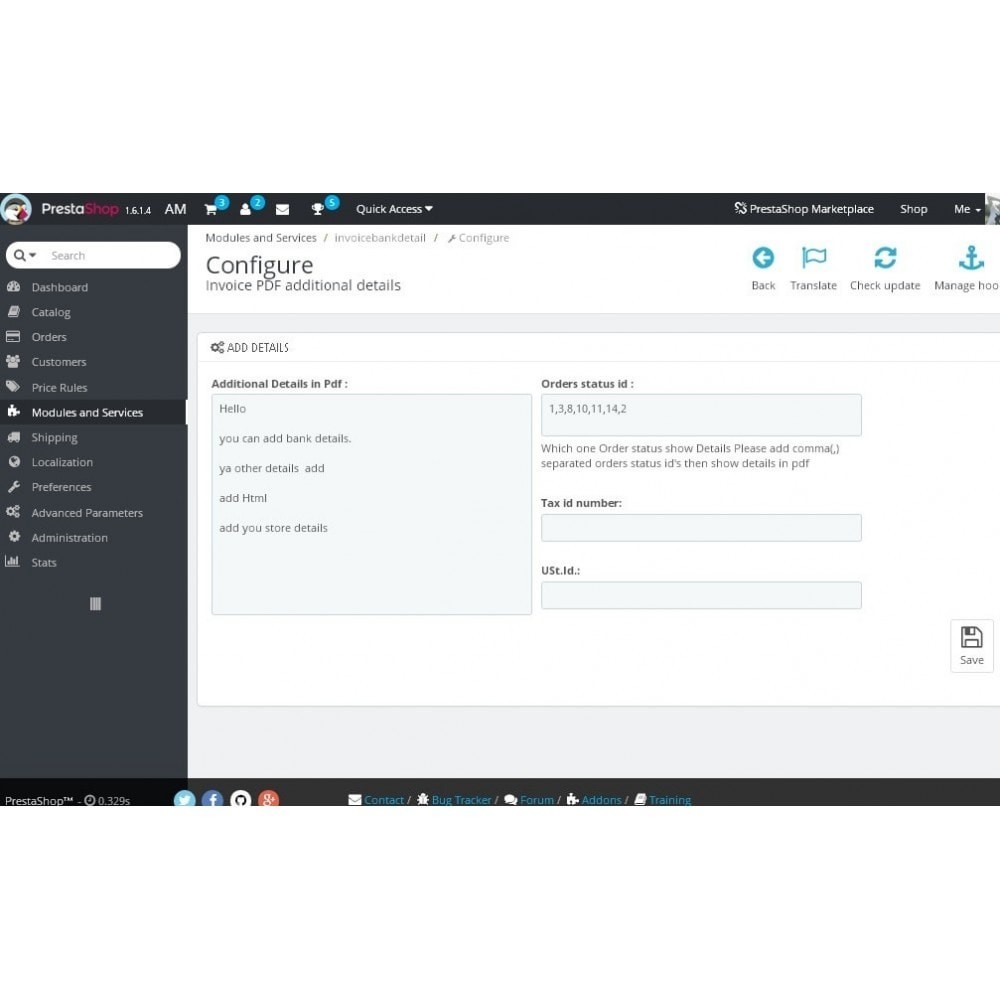Open the Training footer link
The width and height of the screenshot is (1000, 1000).
tap(670, 800)
